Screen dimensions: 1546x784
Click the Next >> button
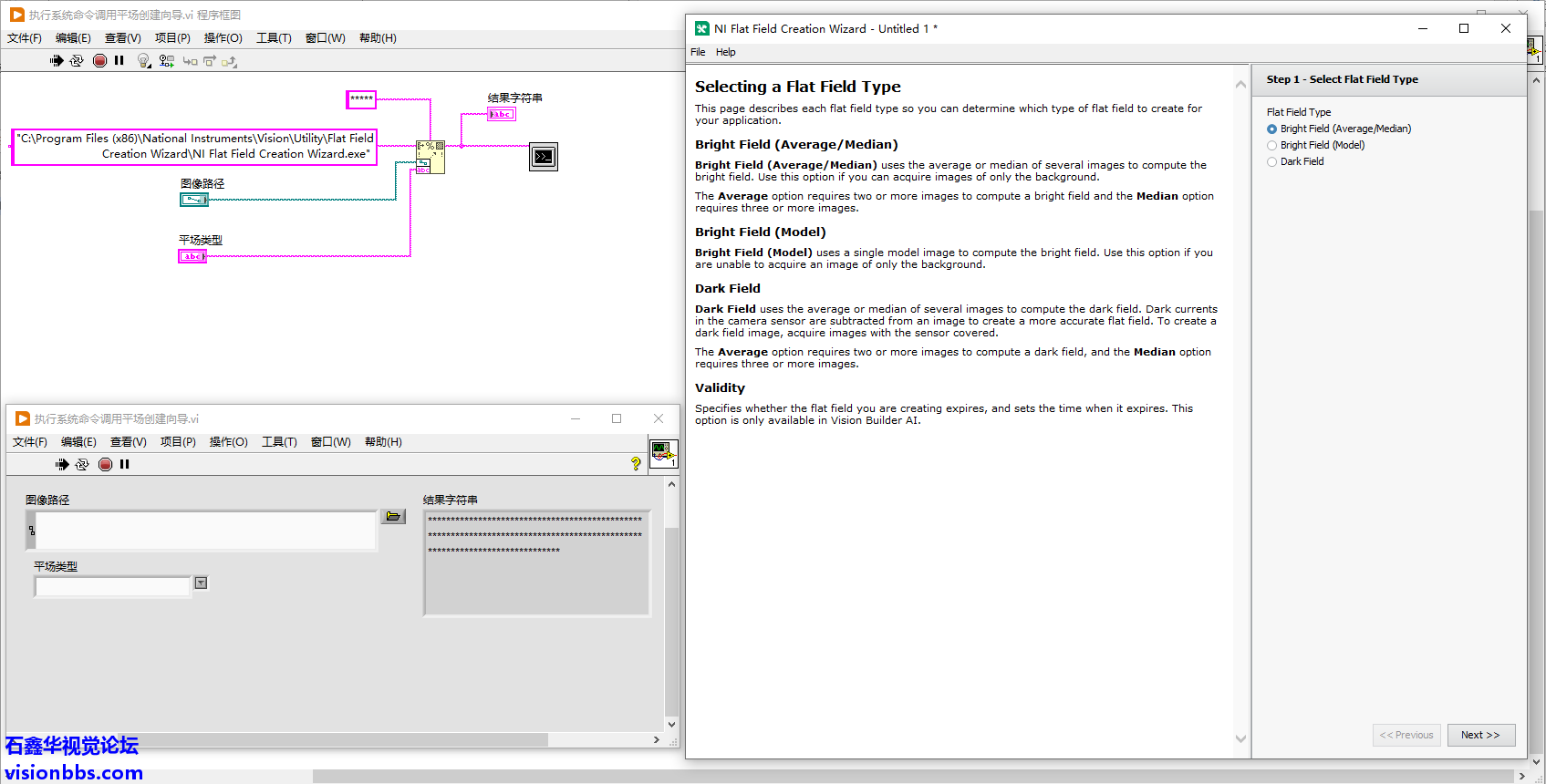[x=1480, y=735]
